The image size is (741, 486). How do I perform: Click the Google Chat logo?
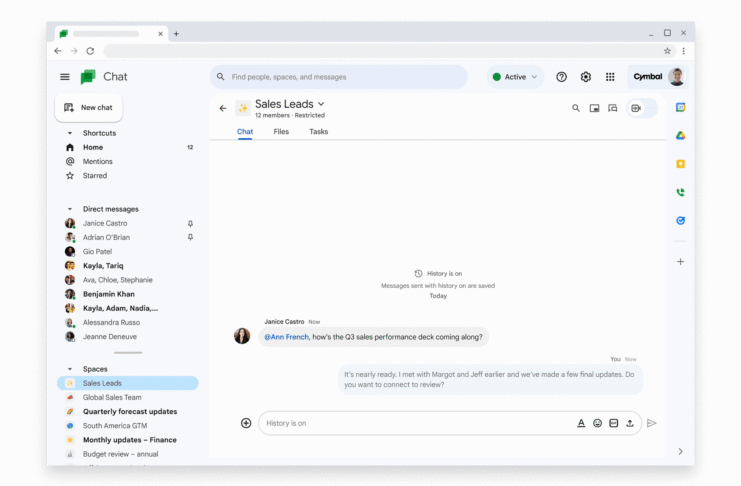click(x=88, y=77)
